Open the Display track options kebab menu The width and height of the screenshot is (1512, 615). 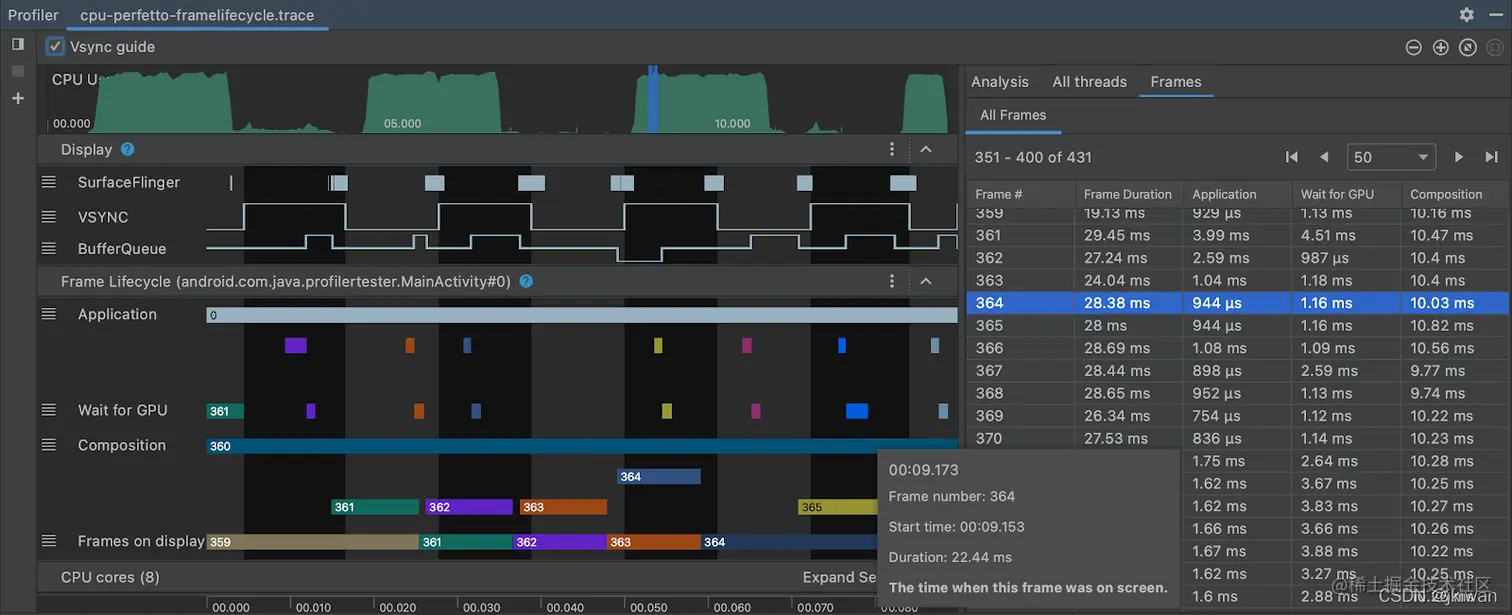point(892,149)
